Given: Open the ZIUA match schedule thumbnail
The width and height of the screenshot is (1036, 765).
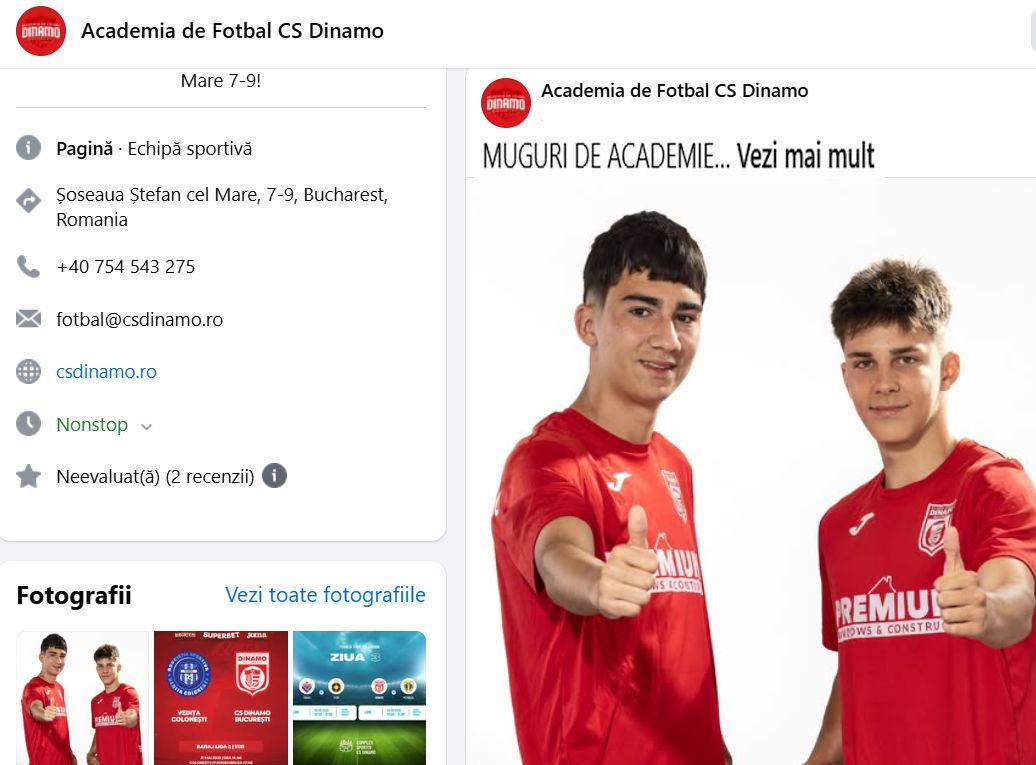Looking at the screenshot, I should [x=359, y=698].
